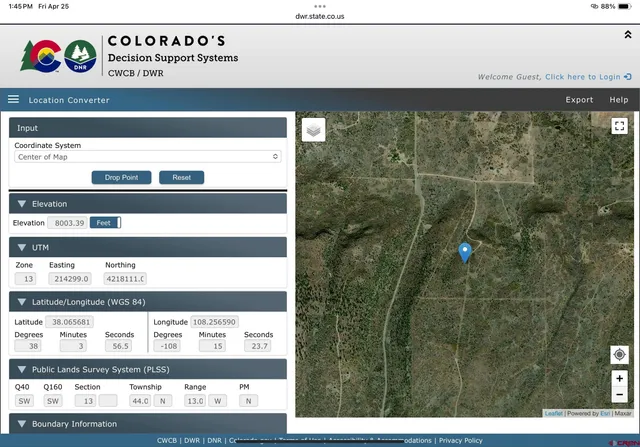Zoom in on the map

pyautogui.click(x=619, y=379)
